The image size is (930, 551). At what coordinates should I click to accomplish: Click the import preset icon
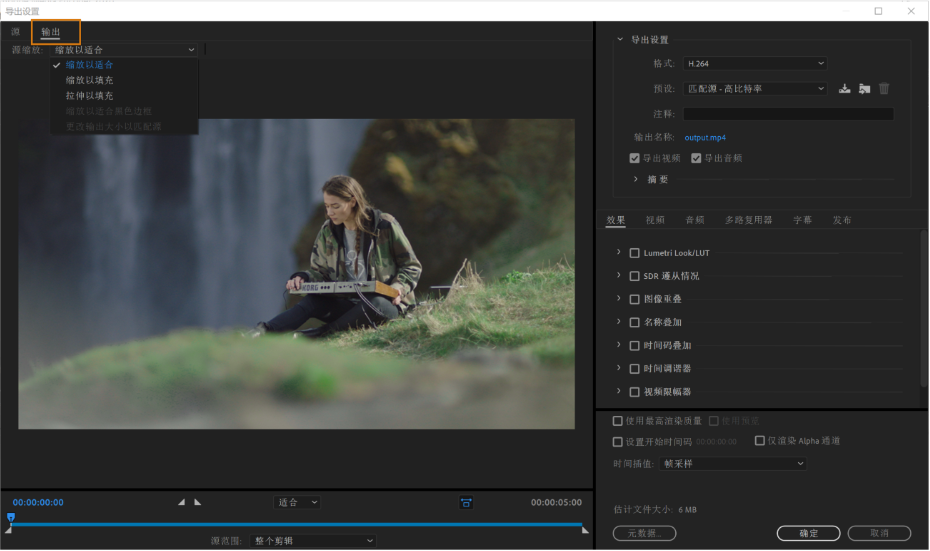865,89
